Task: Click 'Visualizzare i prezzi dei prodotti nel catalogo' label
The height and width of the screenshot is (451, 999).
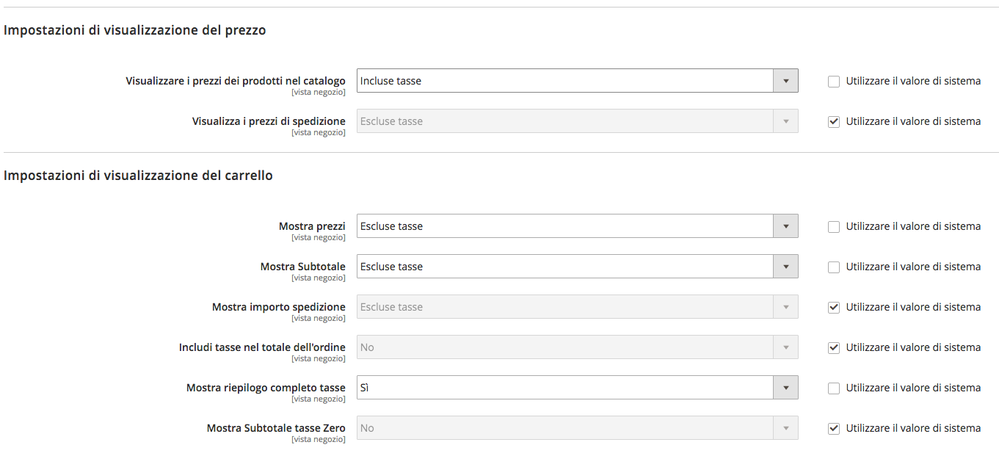Action: (x=235, y=81)
